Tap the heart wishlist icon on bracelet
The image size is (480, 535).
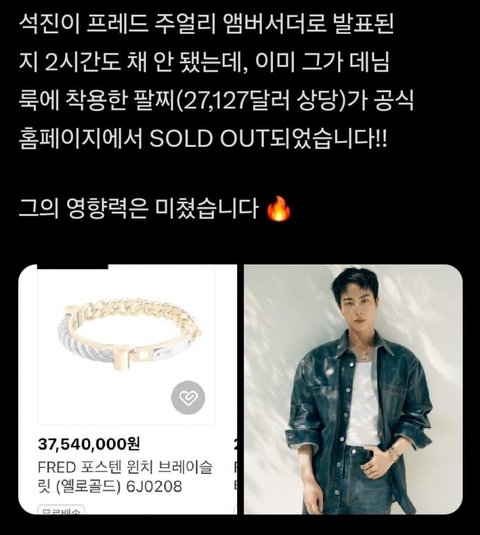pyautogui.click(x=188, y=397)
